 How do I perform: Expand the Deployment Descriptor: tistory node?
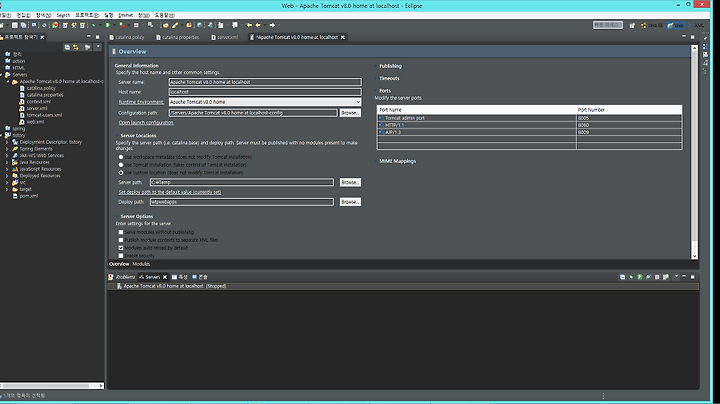click(x=7, y=142)
